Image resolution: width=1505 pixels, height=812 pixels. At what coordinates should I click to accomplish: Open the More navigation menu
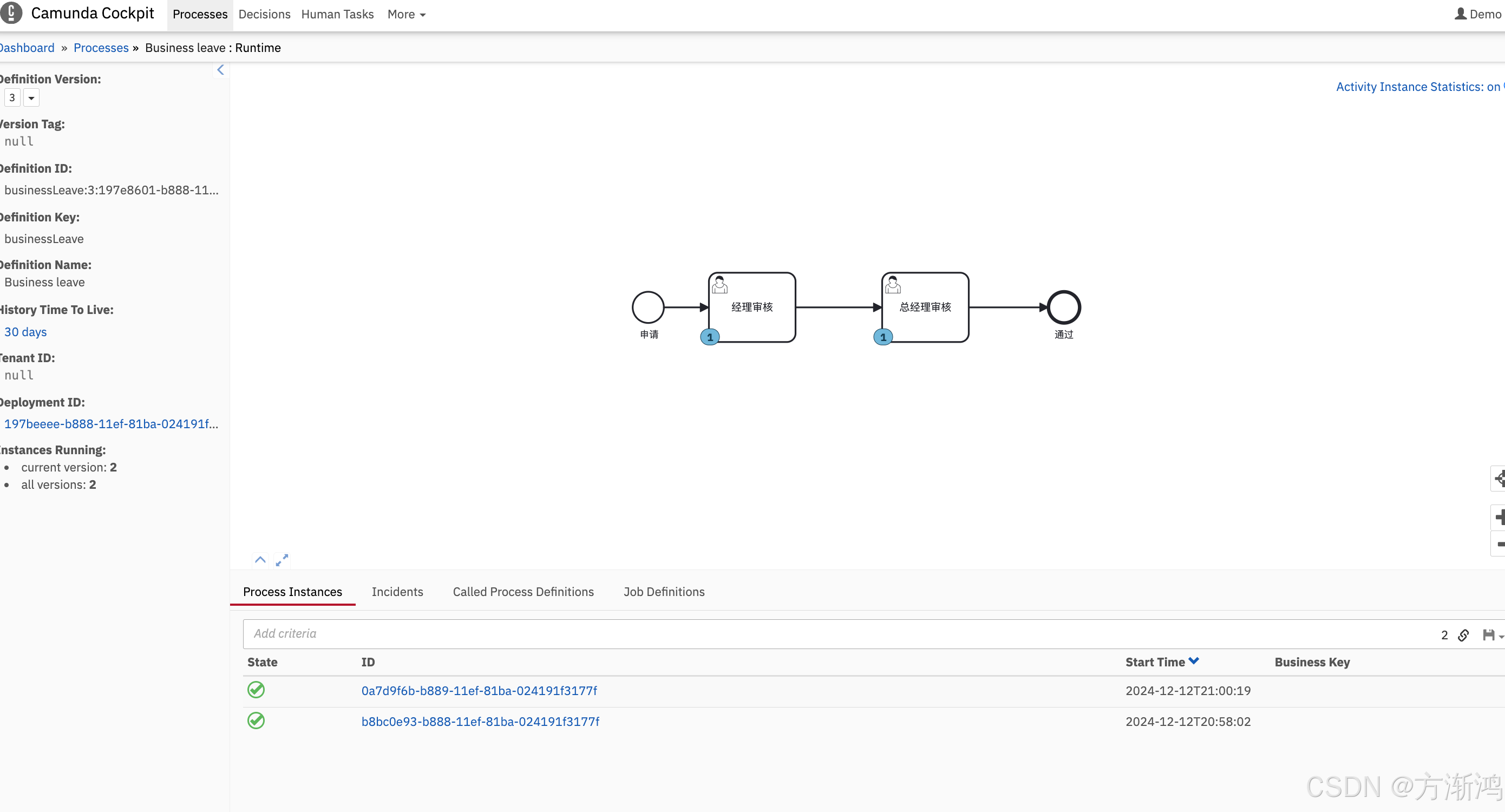point(406,14)
